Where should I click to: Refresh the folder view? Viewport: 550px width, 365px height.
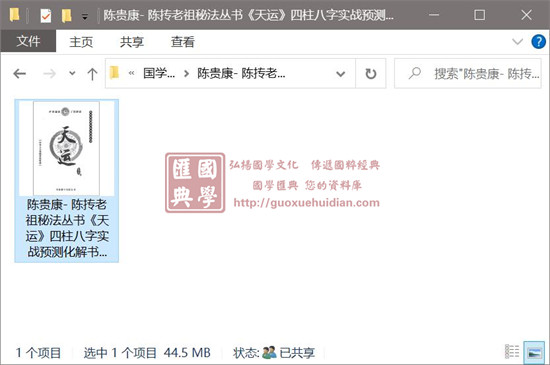371,74
